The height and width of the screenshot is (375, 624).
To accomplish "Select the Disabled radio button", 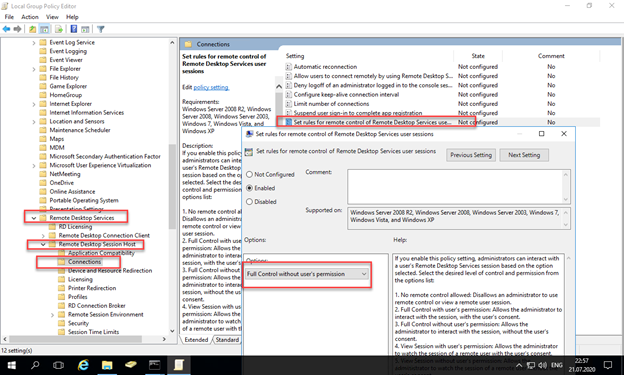I will coord(250,202).
